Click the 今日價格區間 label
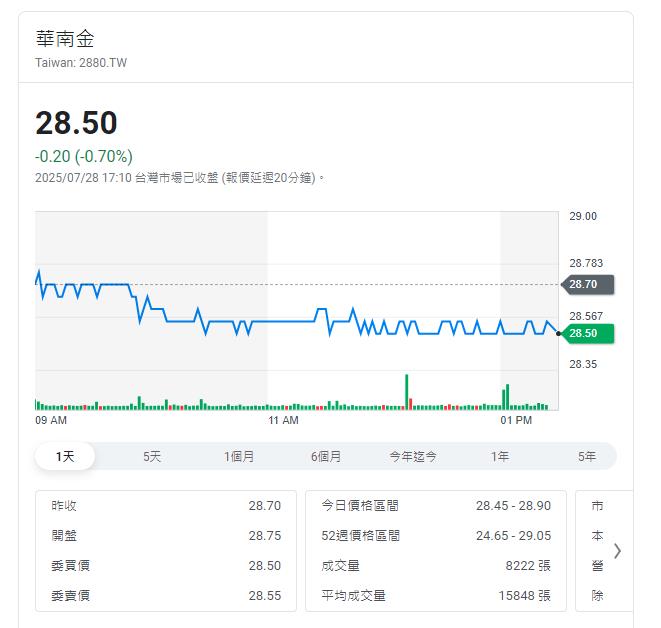This screenshot has width=661, height=628. point(360,505)
